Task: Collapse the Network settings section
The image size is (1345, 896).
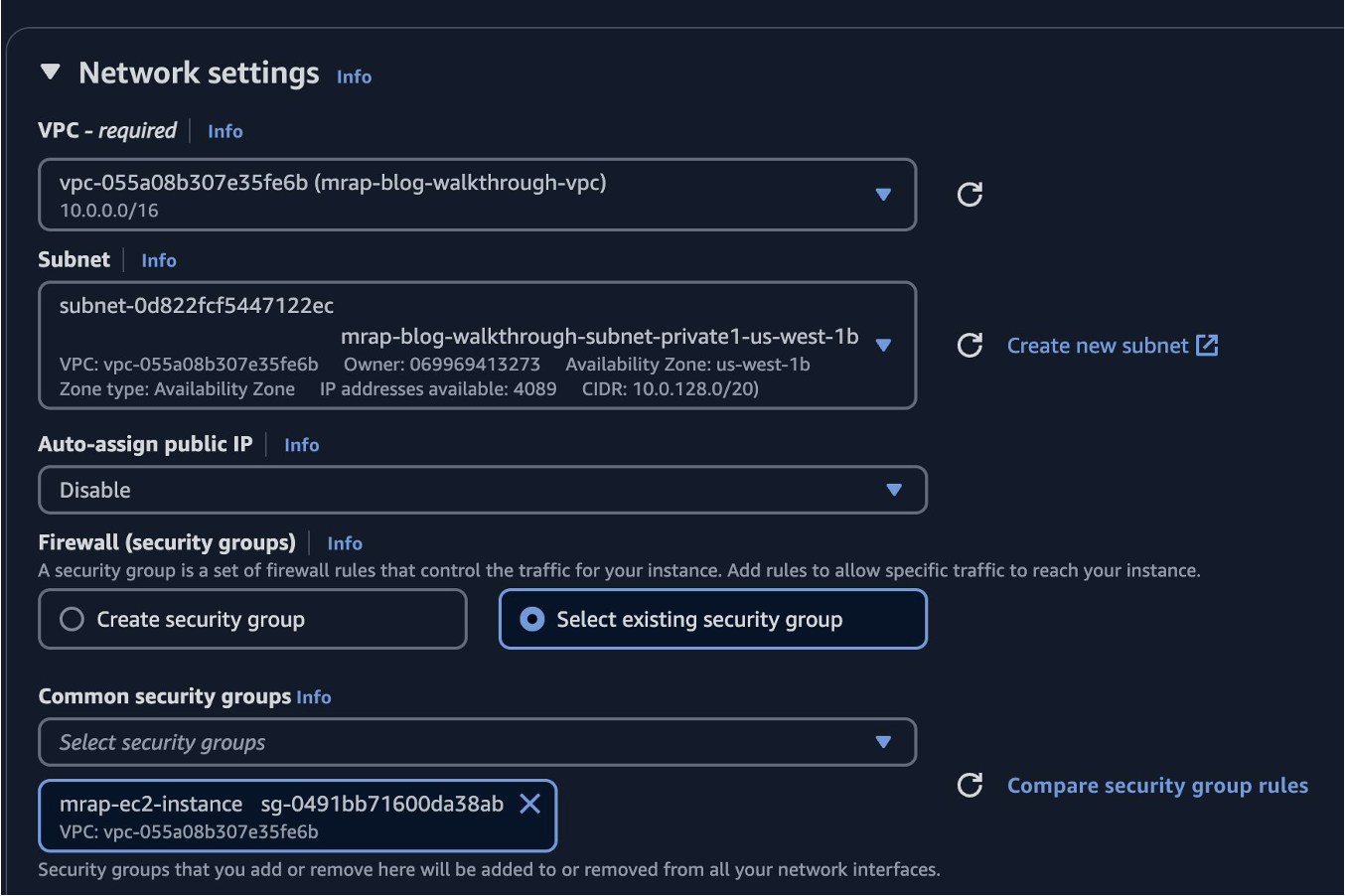Action: coord(49,71)
